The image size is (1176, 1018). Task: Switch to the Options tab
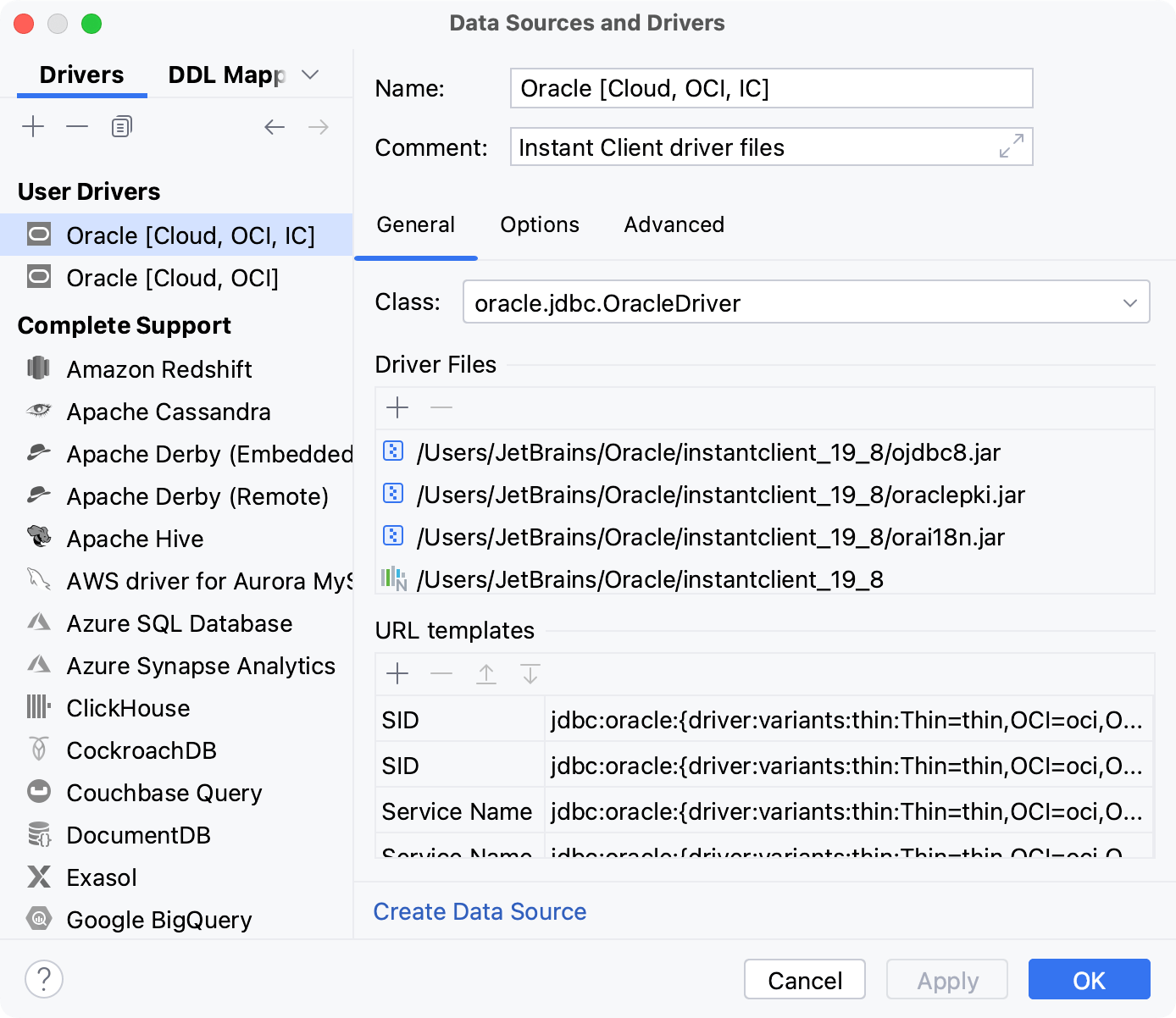539,224
